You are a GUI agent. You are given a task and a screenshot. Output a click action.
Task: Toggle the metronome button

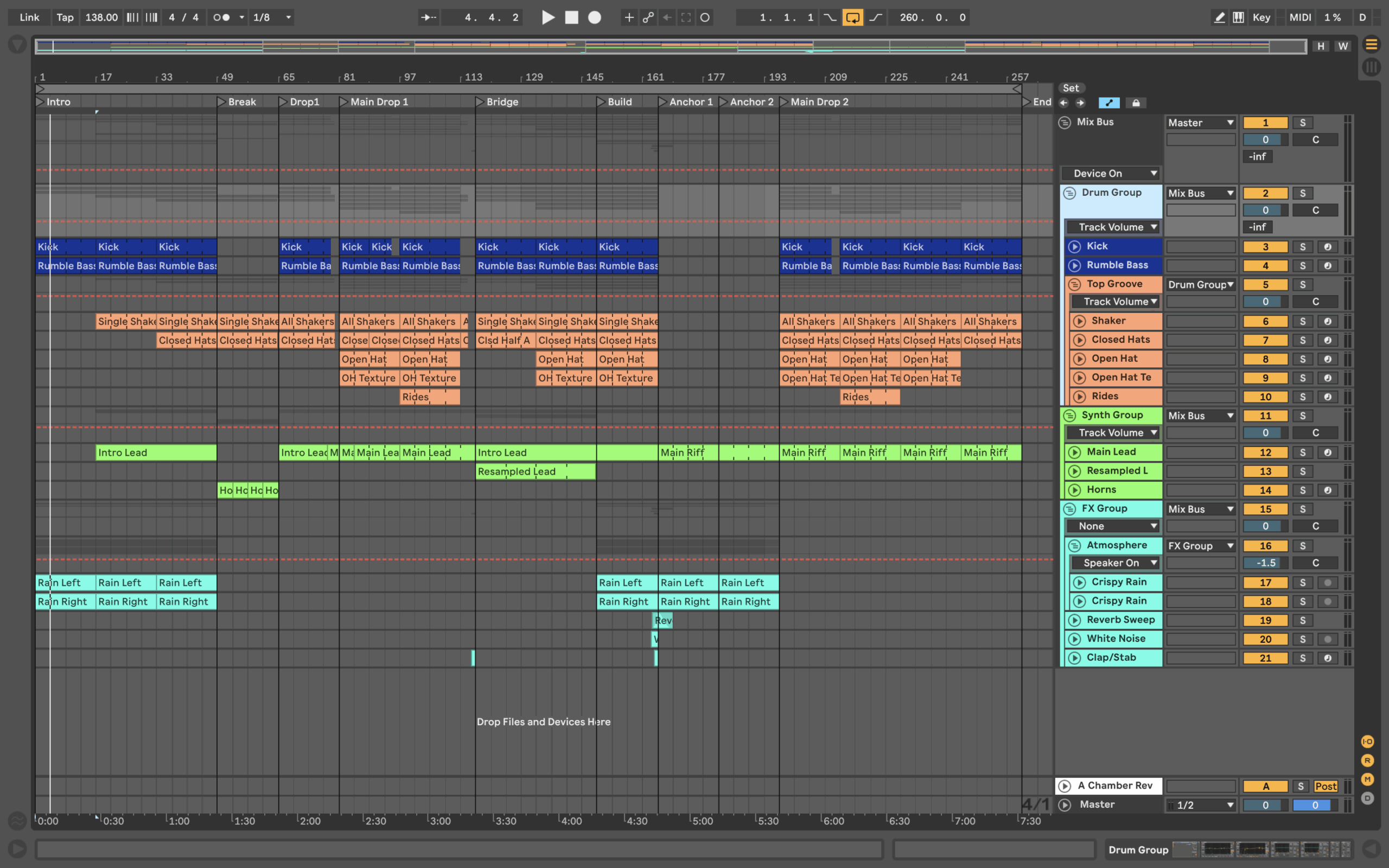[221, 17]
